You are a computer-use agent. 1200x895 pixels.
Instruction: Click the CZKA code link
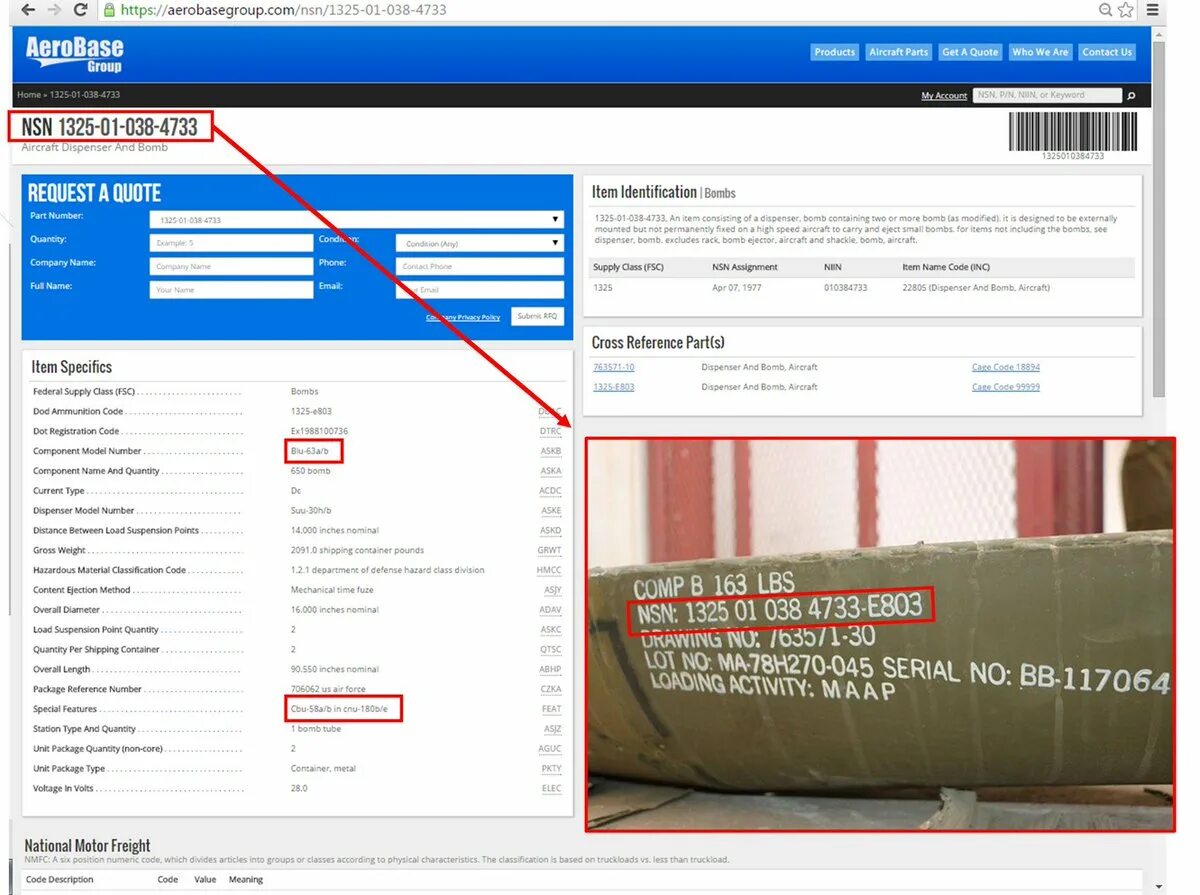coord(550,689)
